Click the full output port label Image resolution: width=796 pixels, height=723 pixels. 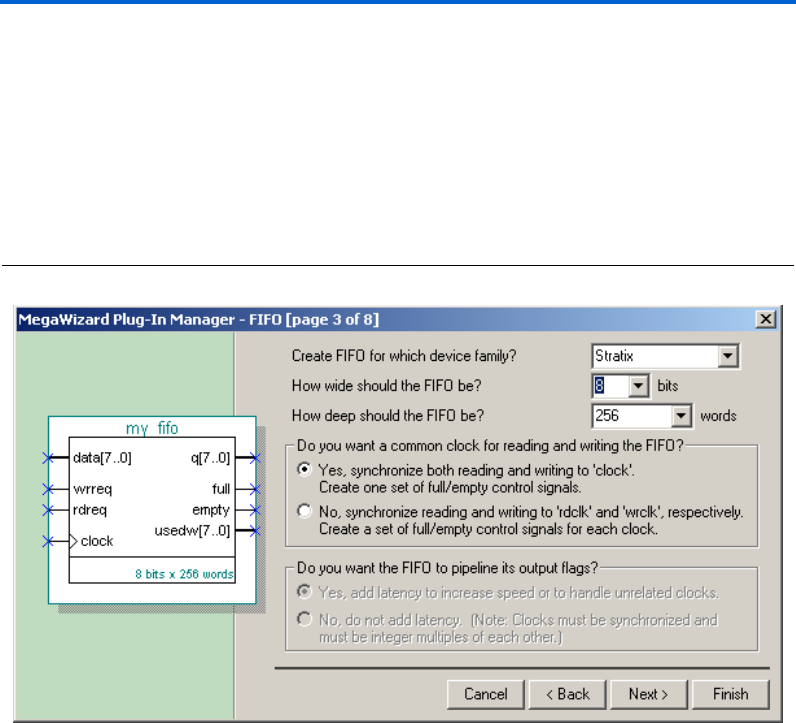(x=221, y=489)
